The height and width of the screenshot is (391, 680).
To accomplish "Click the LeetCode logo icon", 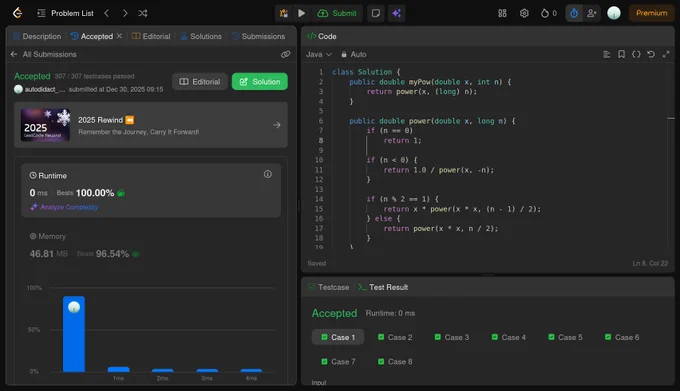I will click(x=17, y=13).
